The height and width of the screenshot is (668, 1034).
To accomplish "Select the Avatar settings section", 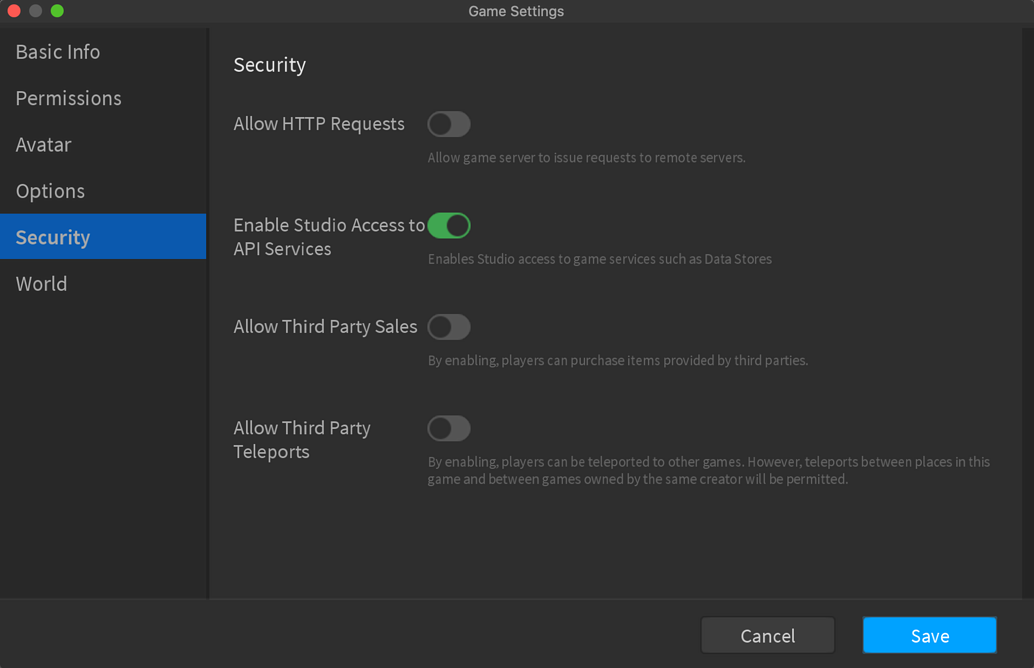I will pyautogui.click(x=43, y=144).
